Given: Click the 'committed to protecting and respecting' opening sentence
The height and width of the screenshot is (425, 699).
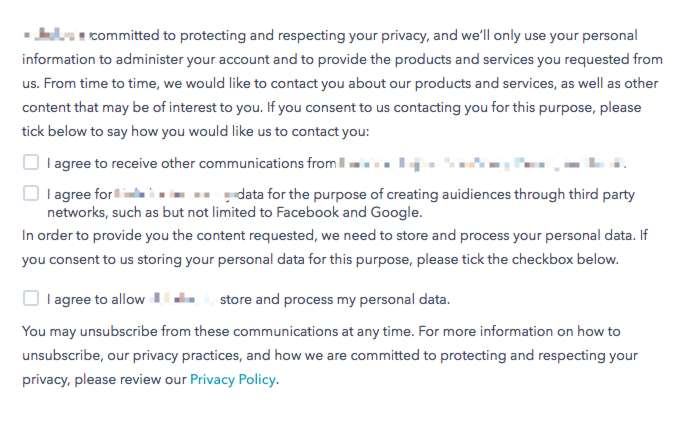Looking at the screenshot, I should pos(330,36).
